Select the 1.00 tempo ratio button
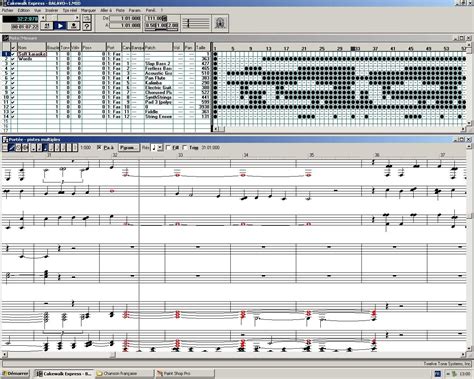 [162, 25]
